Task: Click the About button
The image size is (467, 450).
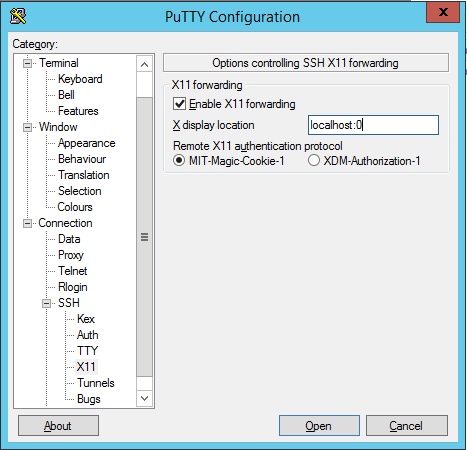Action: pyautogui.click(x=58, y=425)
